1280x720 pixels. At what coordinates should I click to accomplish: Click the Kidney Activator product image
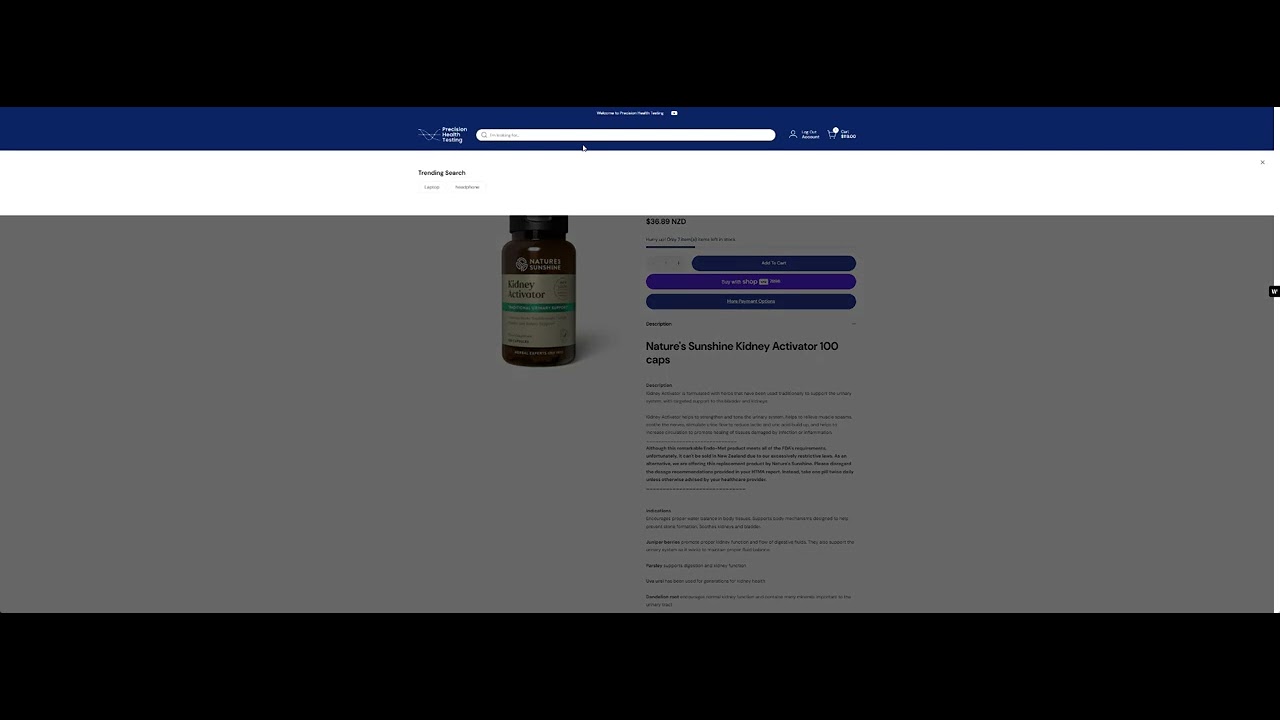[539, 291]
